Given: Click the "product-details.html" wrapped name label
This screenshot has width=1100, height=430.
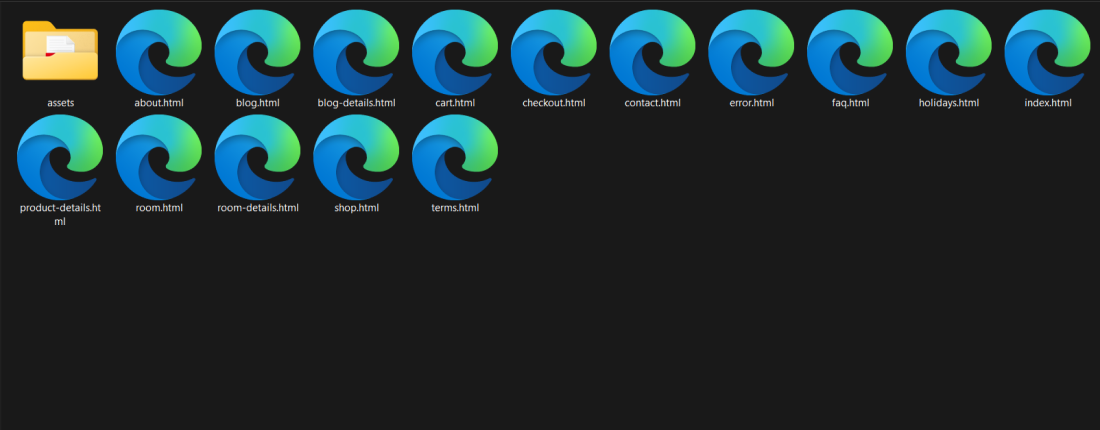Looking at the screenshot, I should click(x=60, y=215).
